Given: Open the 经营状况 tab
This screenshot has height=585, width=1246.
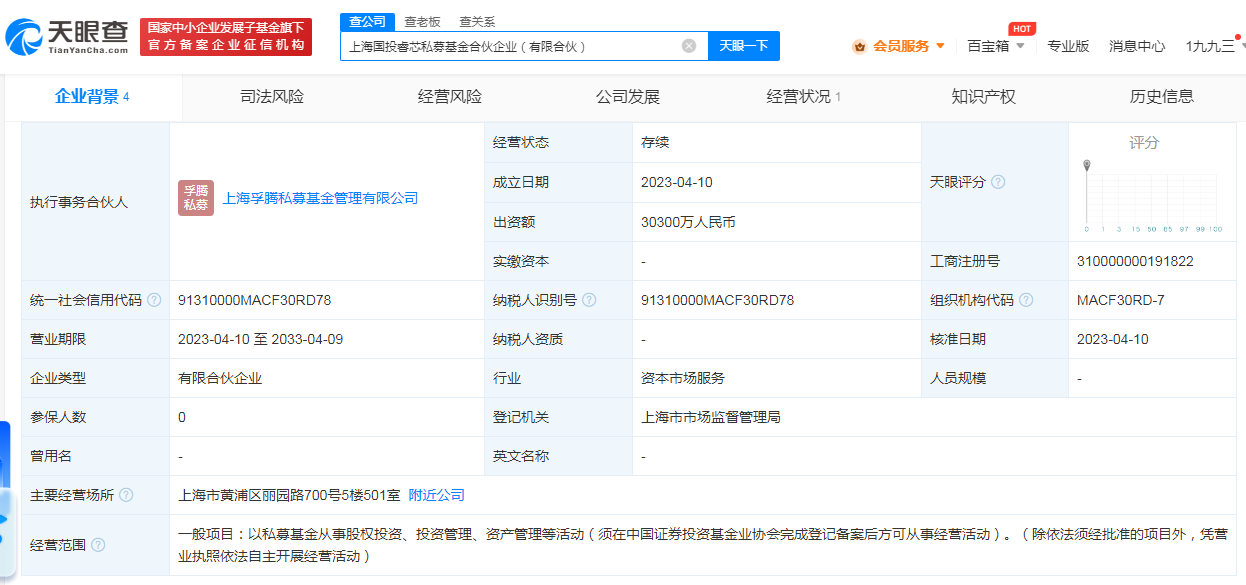Looking at the screenshot, I should tap(804, 97).
